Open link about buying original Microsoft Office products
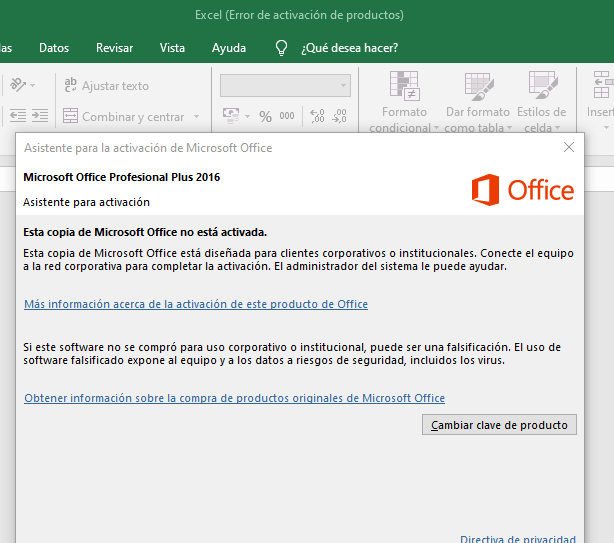The height and width of the screenshot is (543, 614). click(234, 398)
